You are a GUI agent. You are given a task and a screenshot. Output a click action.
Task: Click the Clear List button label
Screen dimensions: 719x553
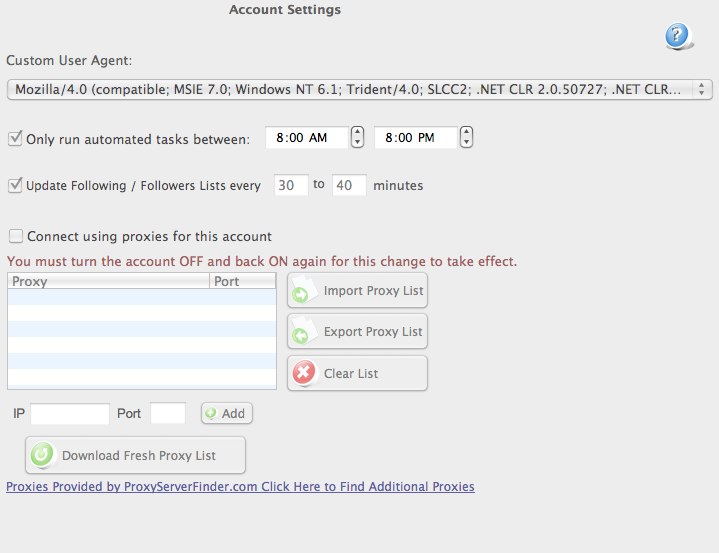(351, 373)
